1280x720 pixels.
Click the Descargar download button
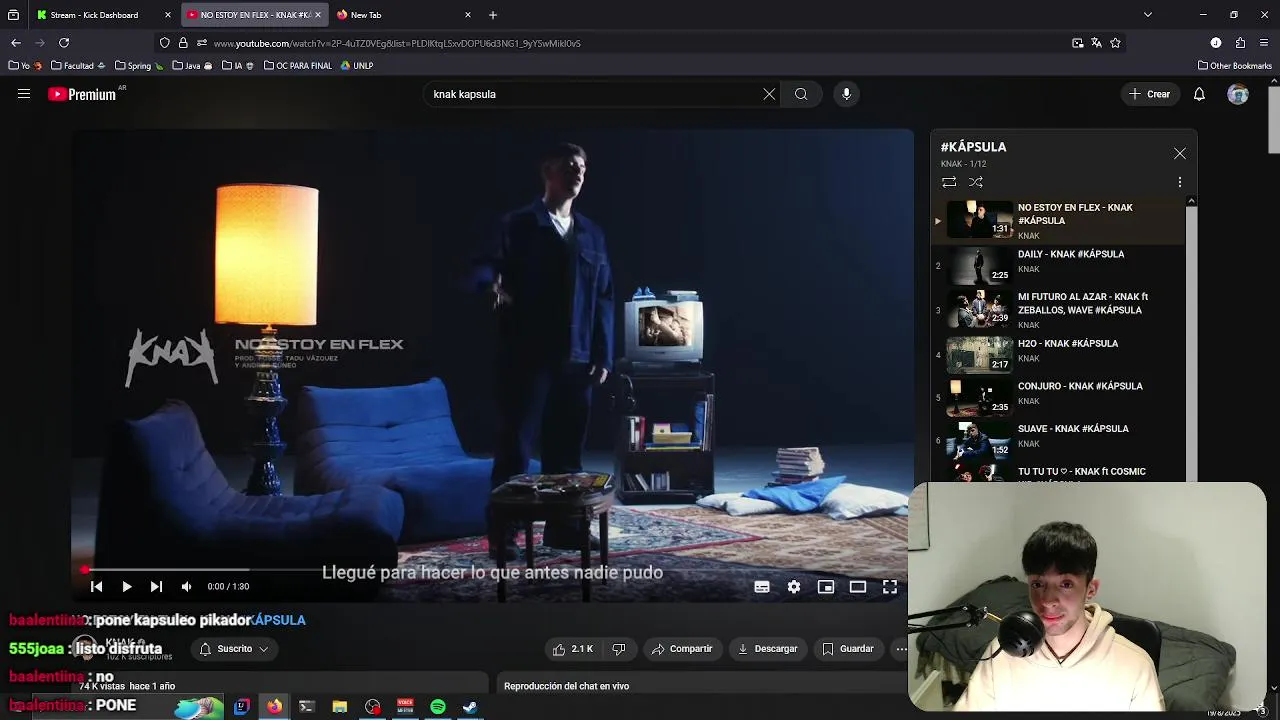[767, 649]
